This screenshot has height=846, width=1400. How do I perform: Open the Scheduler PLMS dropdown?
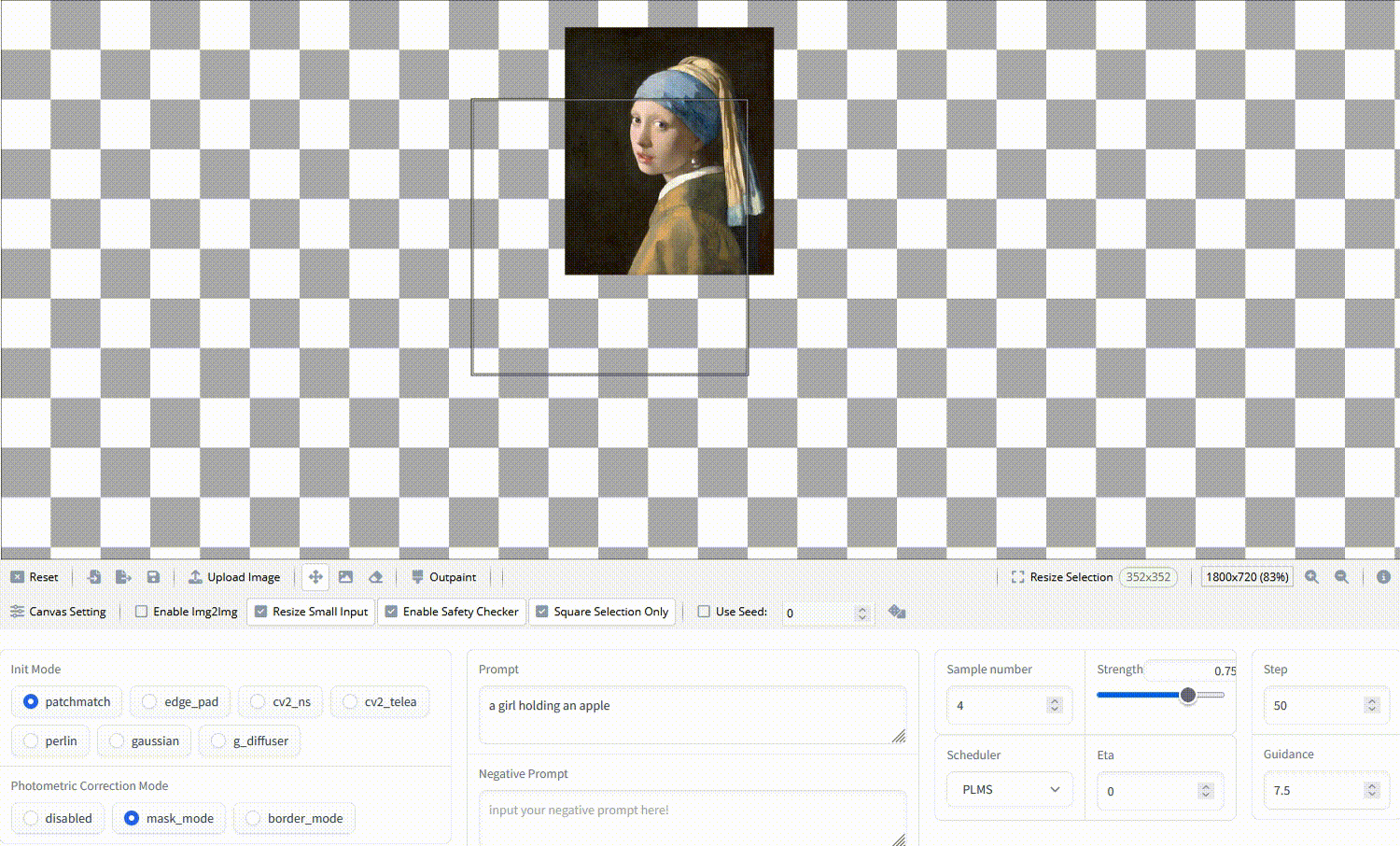click(x=1010, y=789)
